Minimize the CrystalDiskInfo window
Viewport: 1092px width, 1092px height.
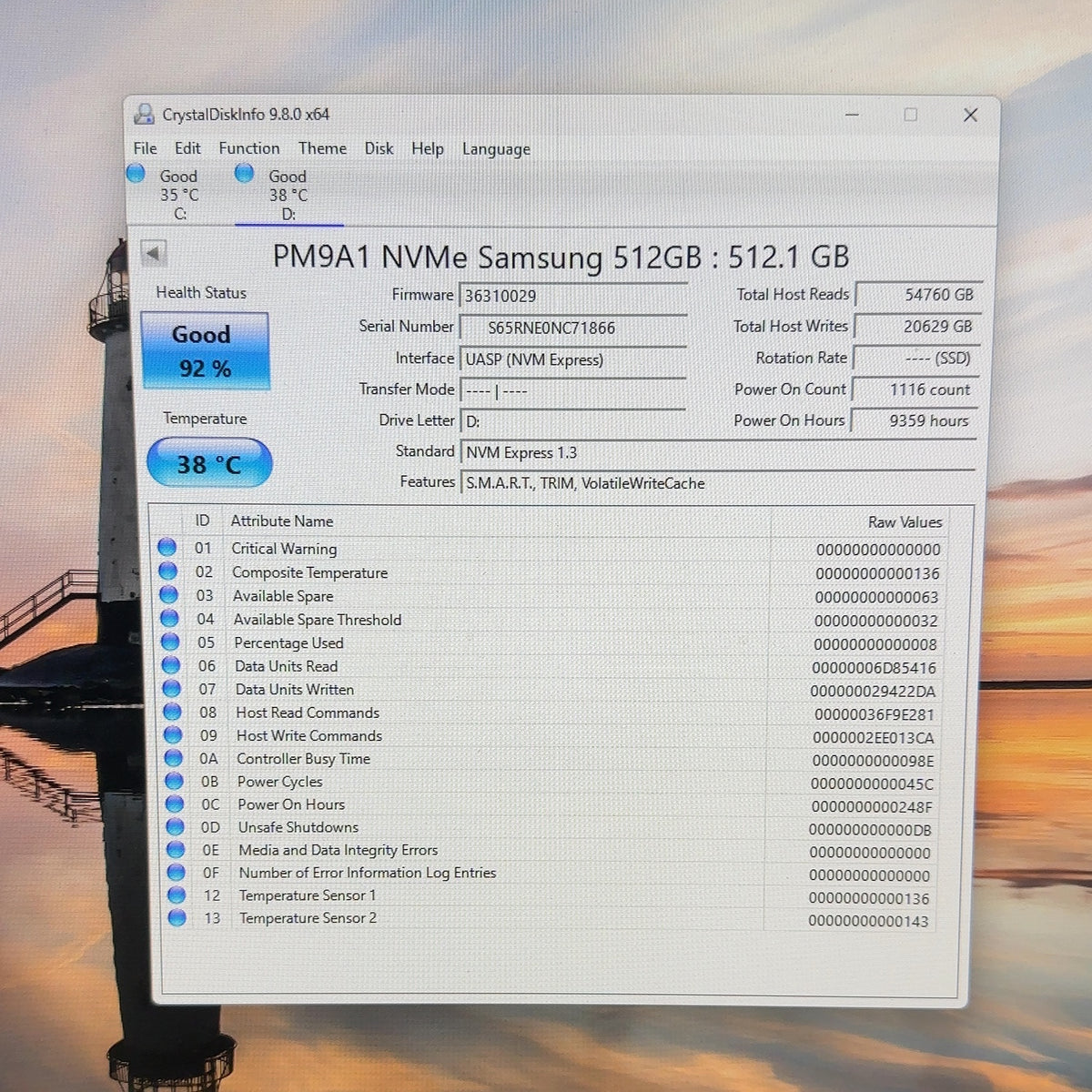(x=852, y=115)
